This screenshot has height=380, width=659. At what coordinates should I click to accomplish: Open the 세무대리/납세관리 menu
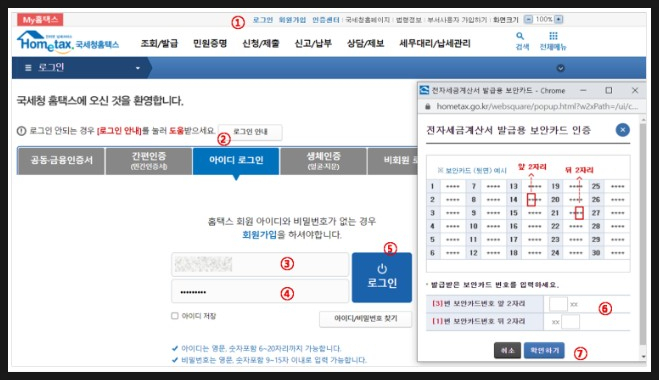pyautogui.click(x=435, y=43)
